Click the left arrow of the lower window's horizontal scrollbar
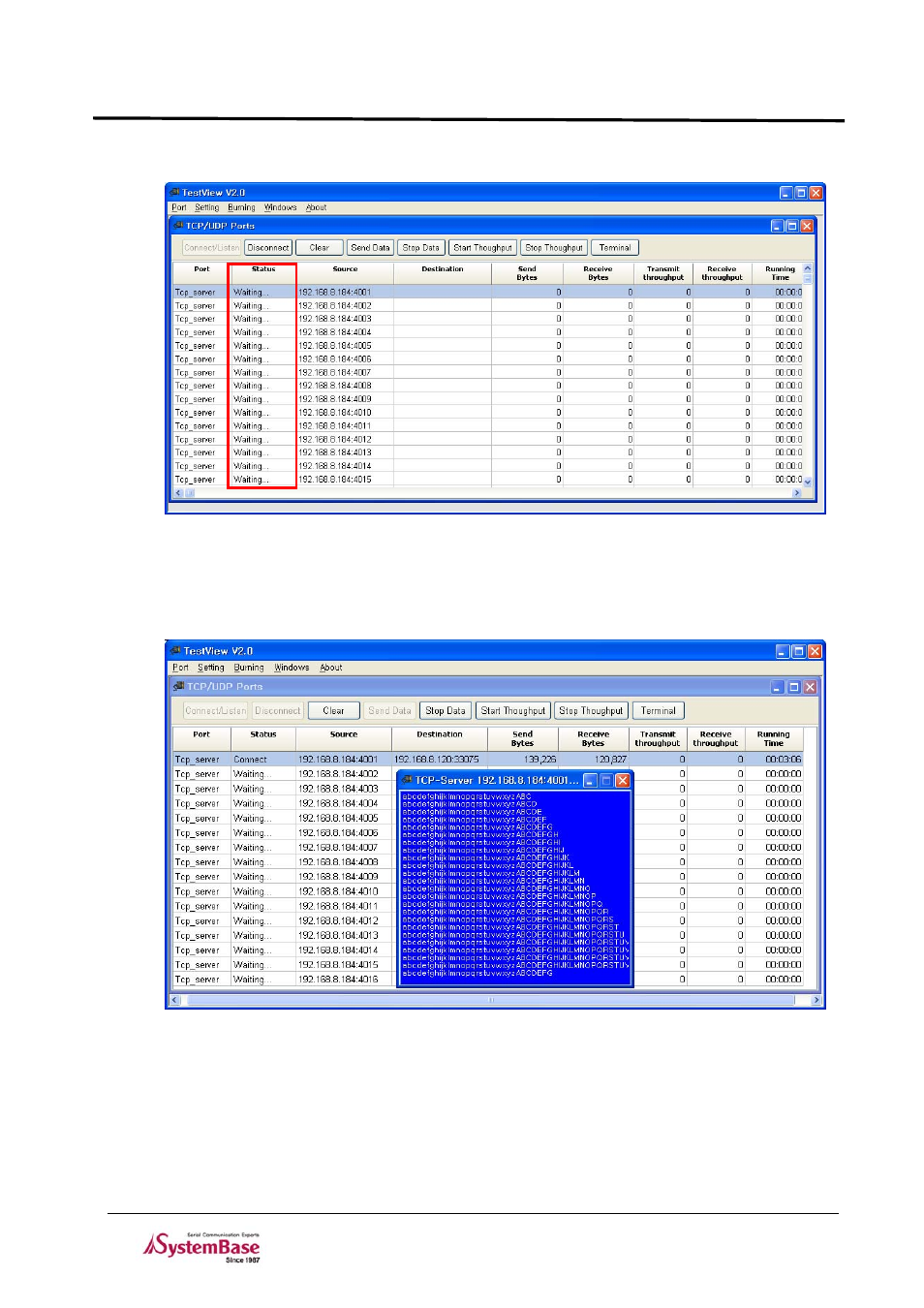Viewport: 924px width, 1308px height. pyautogui.click(x=175, y=1000)
